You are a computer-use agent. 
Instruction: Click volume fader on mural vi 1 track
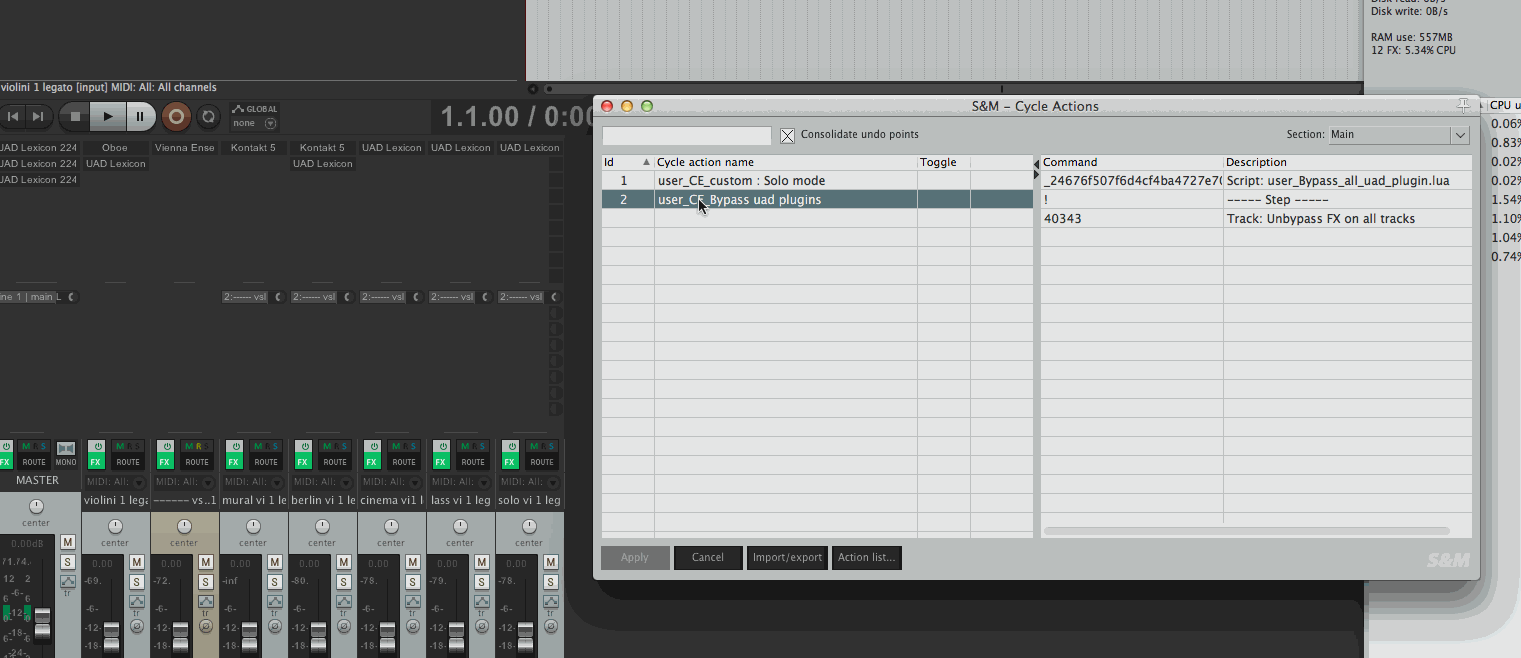tap(249, 636)
